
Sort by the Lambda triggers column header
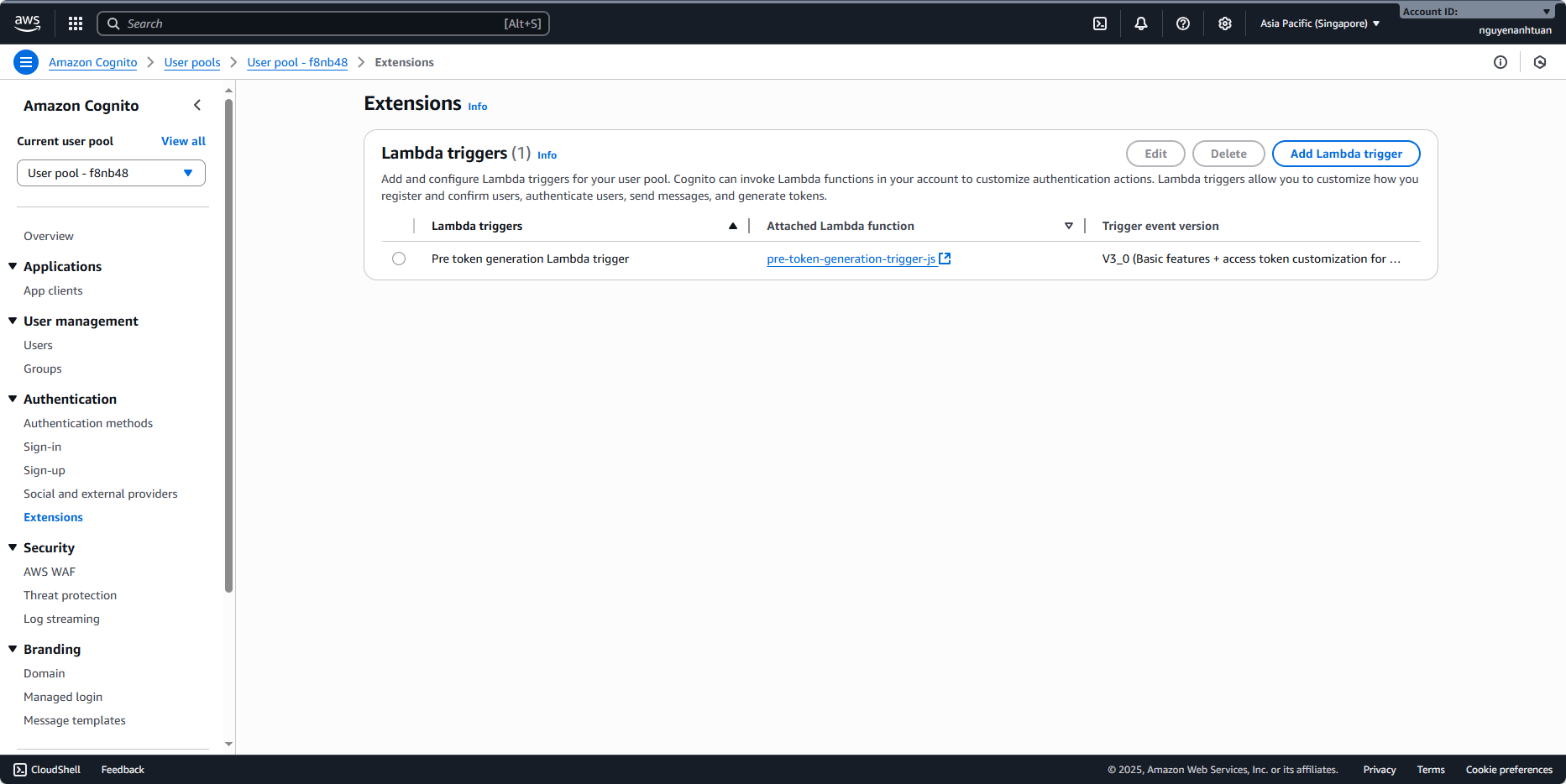(477, 226)
